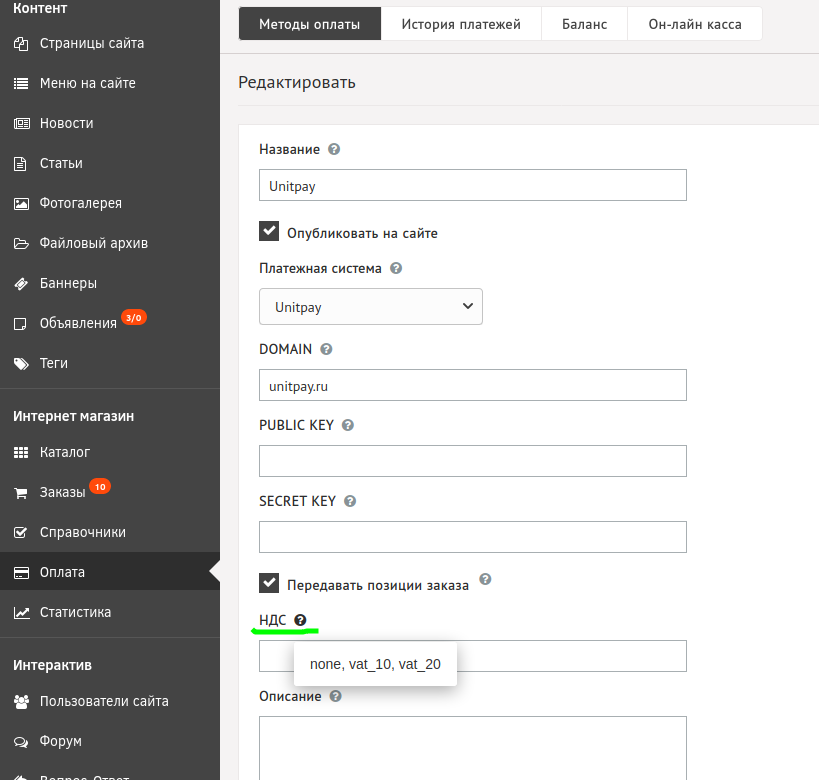Click the help icon beside PUBLIC KEY
The width and height of the screenshot is (819, 780).
pos(348,425)
